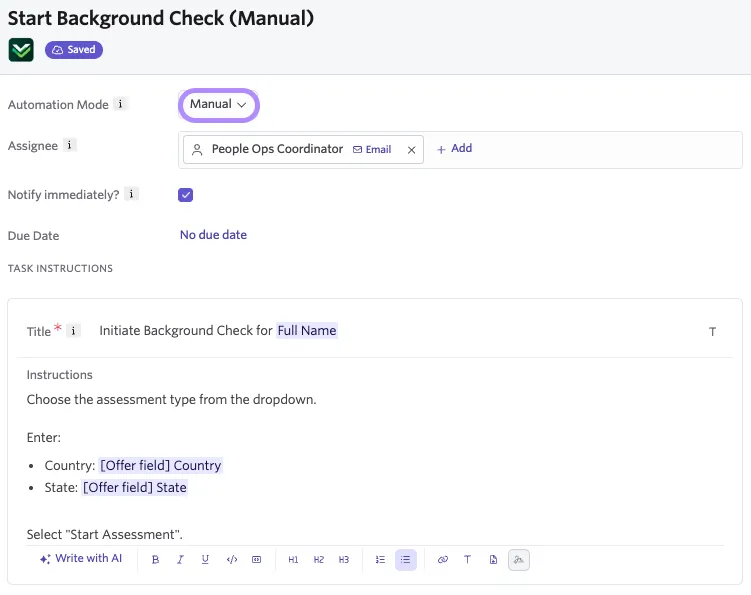
Task: Click the T insert variable toolbar icon
Action: (467, 560)
